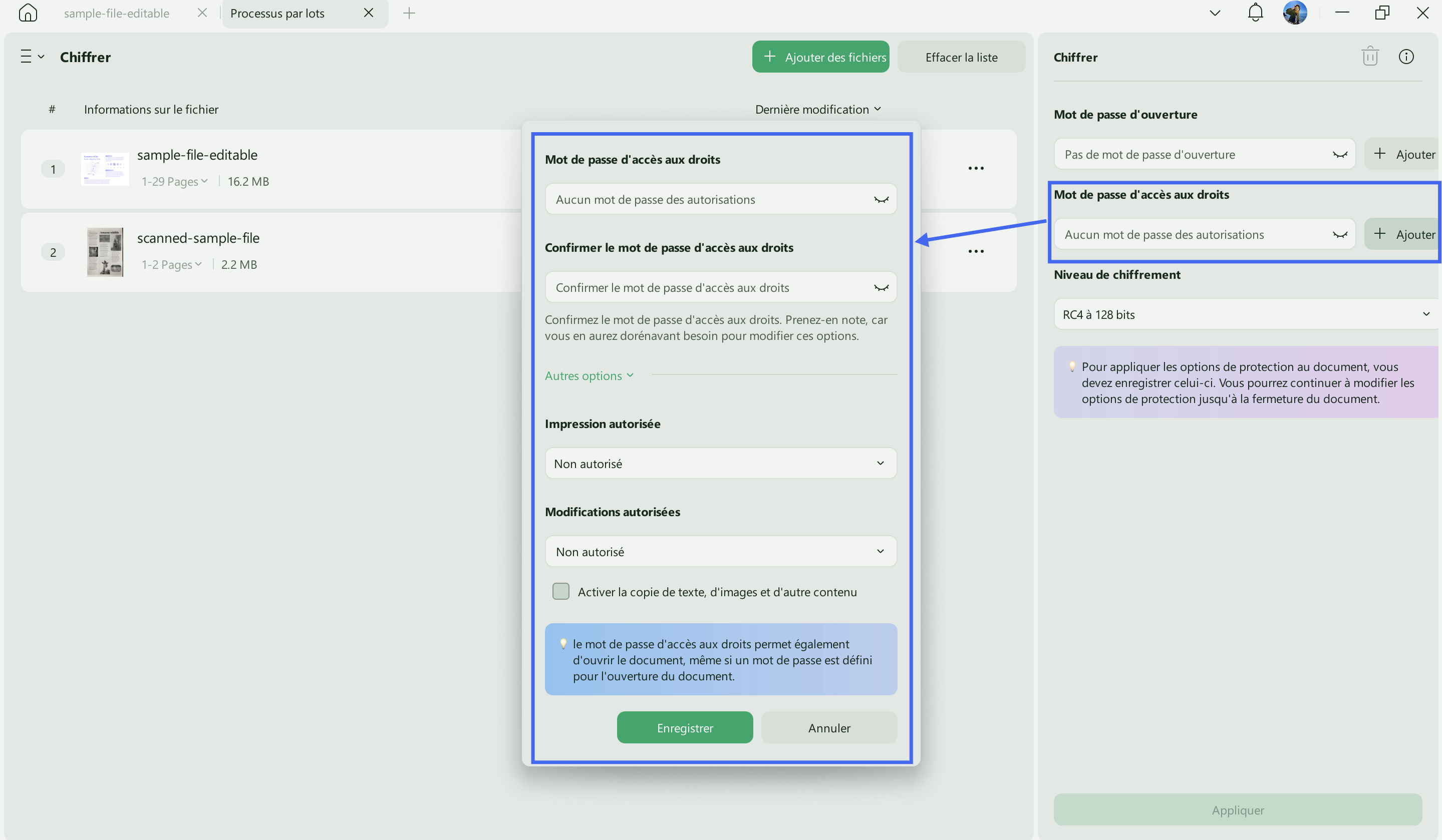Expand the Niveau de chiffrement dropdown
The image size is (1442, 840).
click(x=1247, y=314)
